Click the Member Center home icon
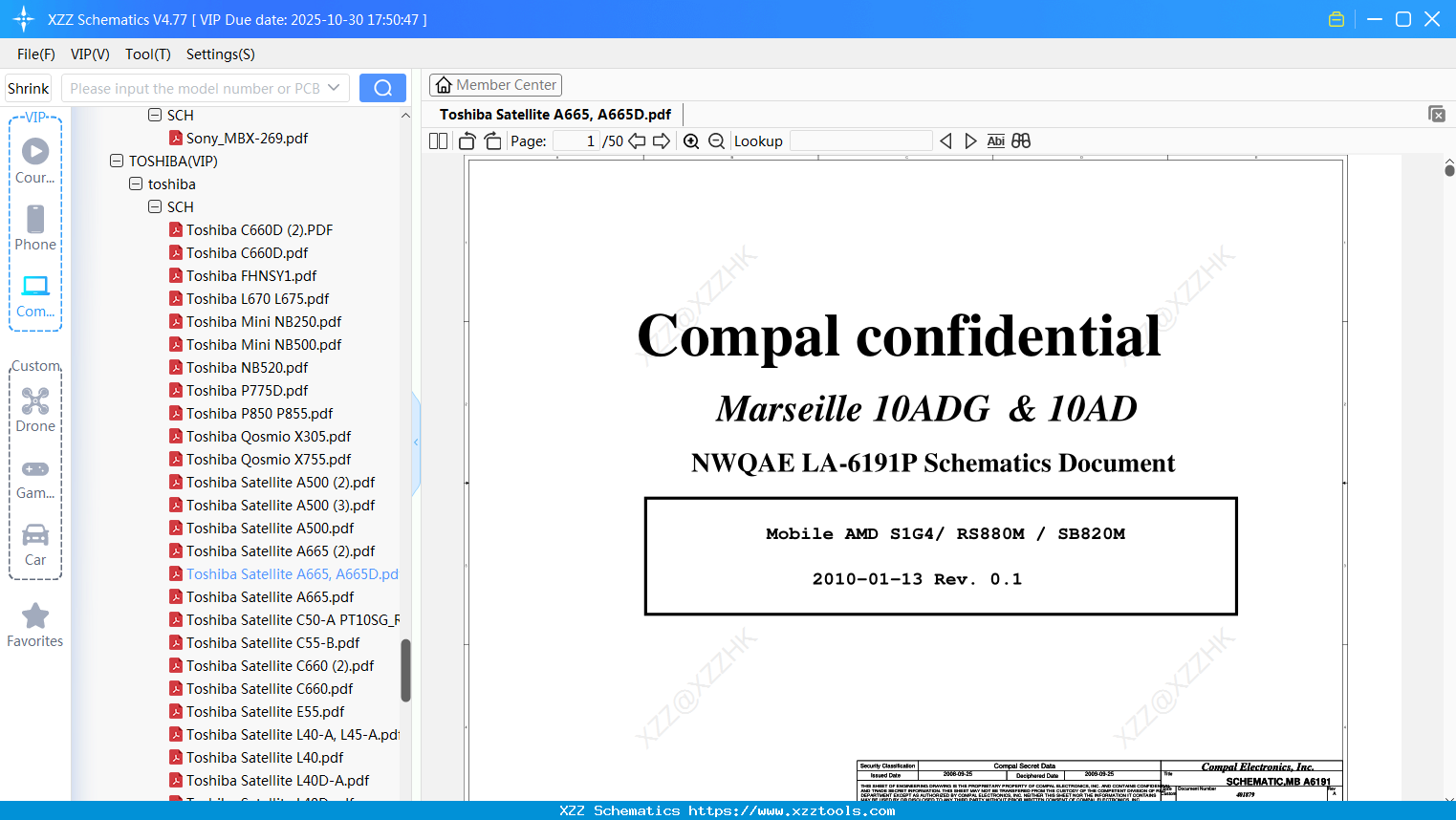 pos(444,85)
